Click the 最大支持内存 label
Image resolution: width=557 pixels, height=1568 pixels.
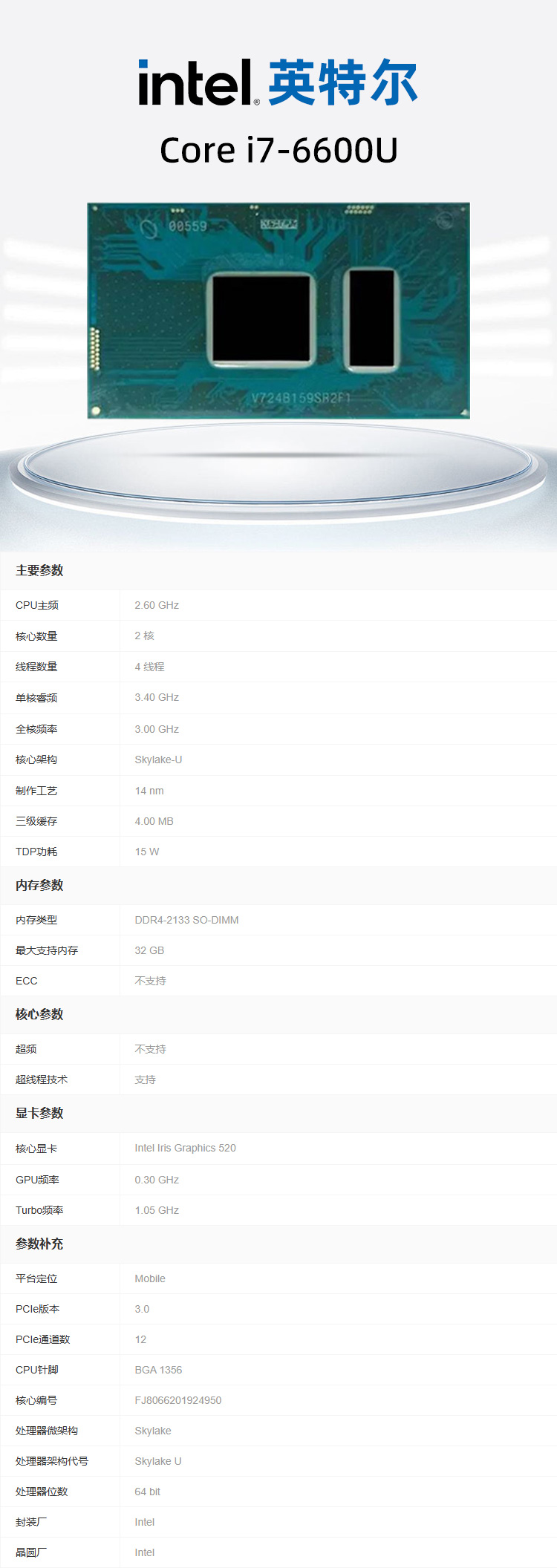(47, 950)
